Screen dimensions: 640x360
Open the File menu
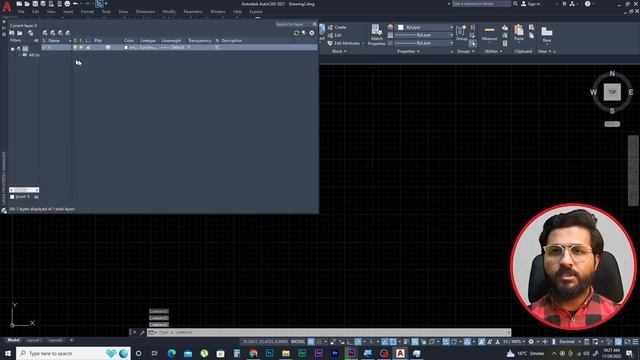(x=21, y=12)
